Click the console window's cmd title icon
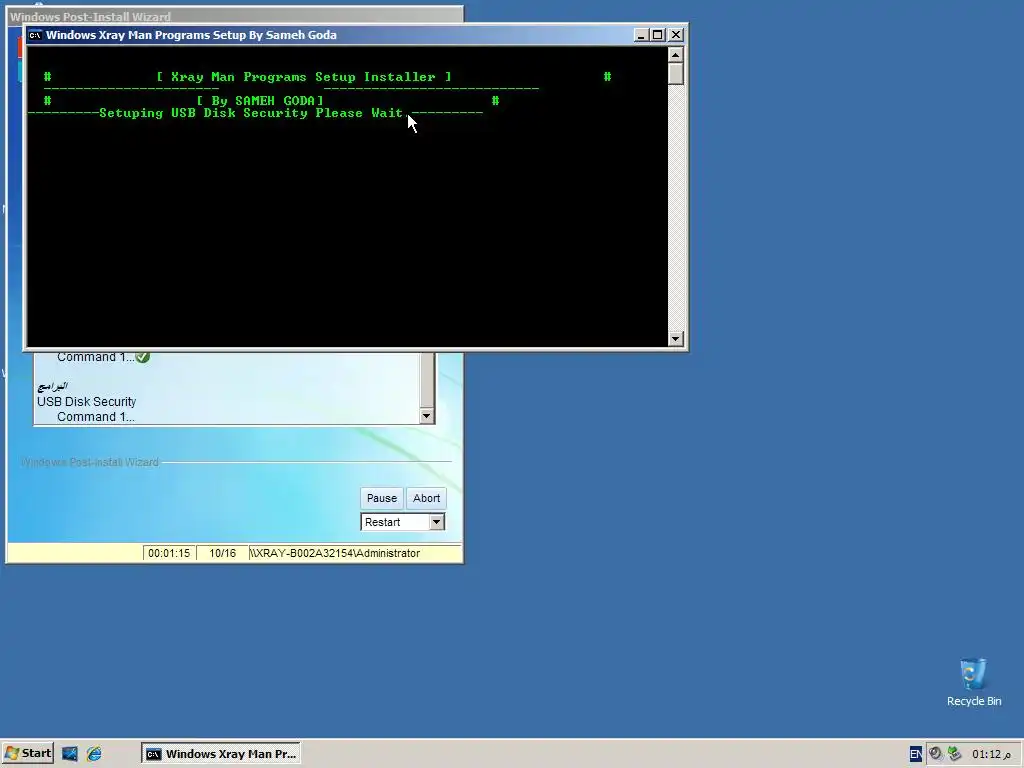Viewport: 1024px width, 768px height. click(x=35, y=35)
